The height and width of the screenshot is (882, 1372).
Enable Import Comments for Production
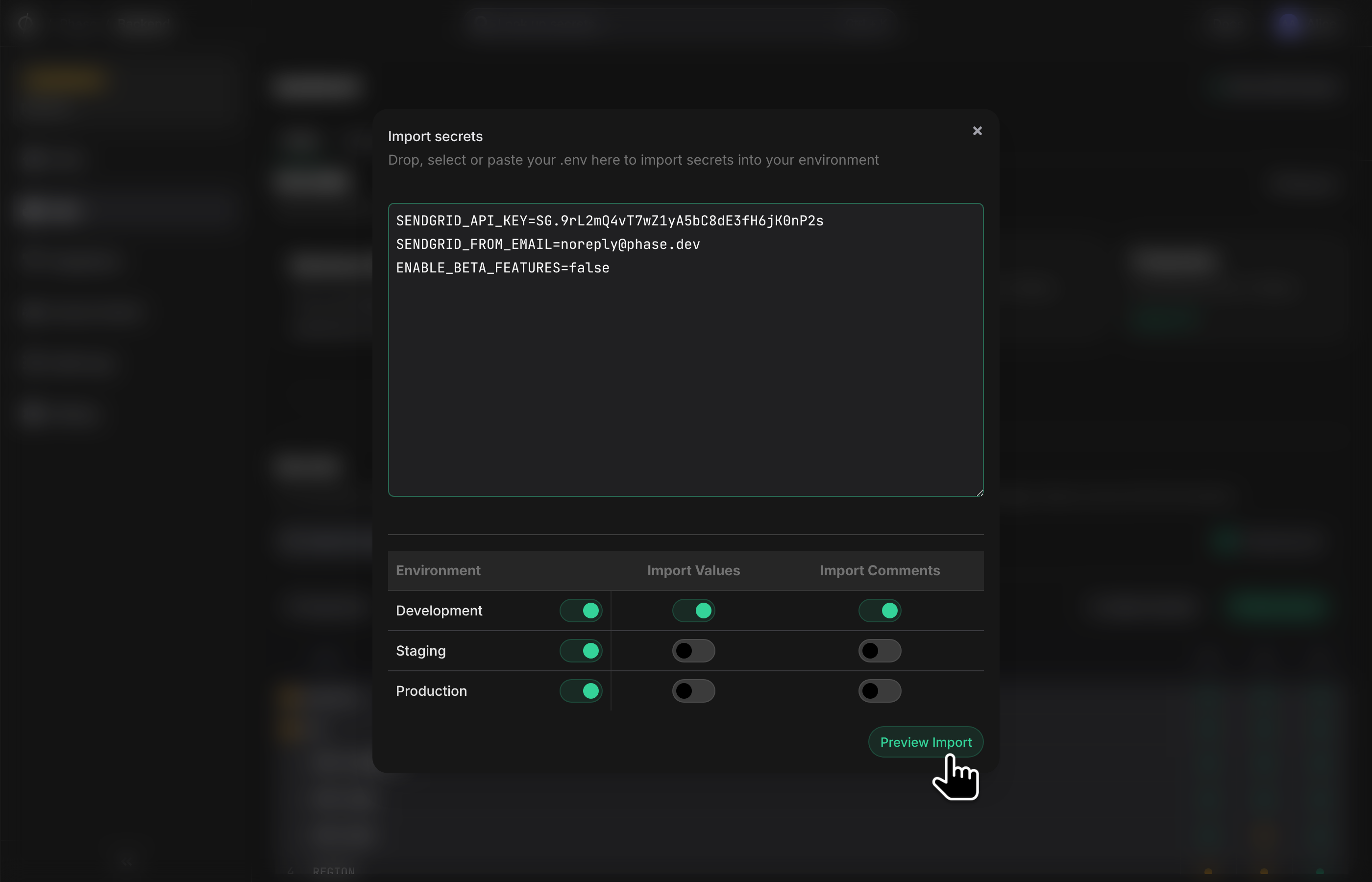point(880,691)
